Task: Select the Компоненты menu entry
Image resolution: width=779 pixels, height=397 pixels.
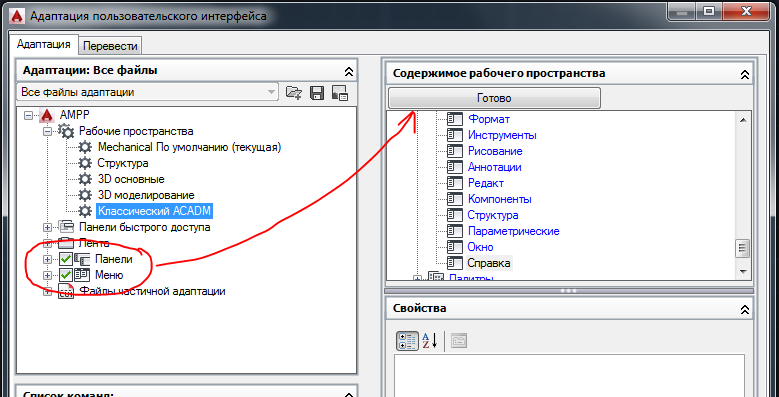Action: (500, 199)
